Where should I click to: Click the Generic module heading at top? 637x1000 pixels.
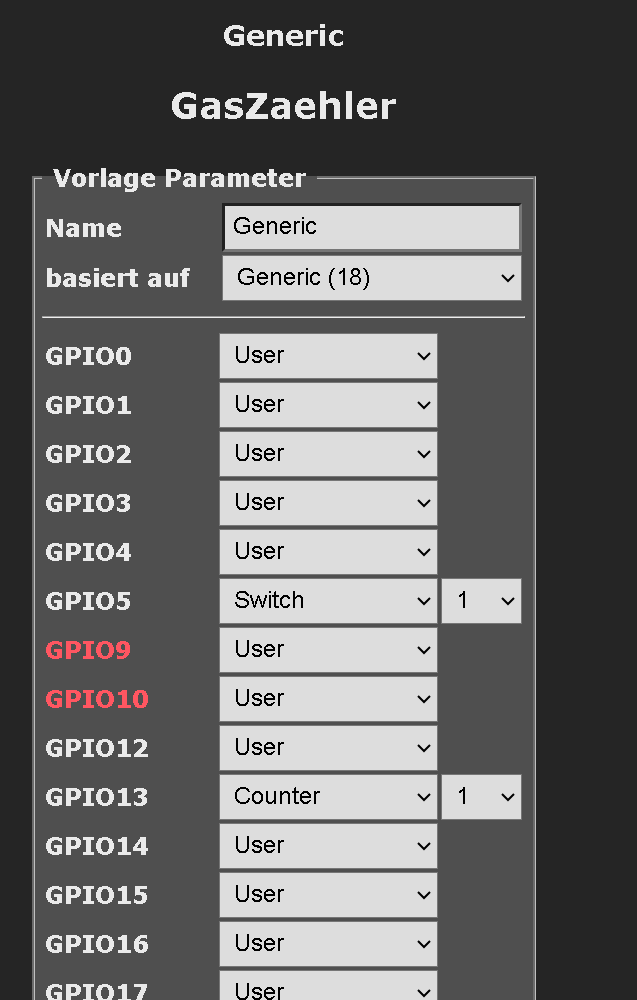point(284,36)
